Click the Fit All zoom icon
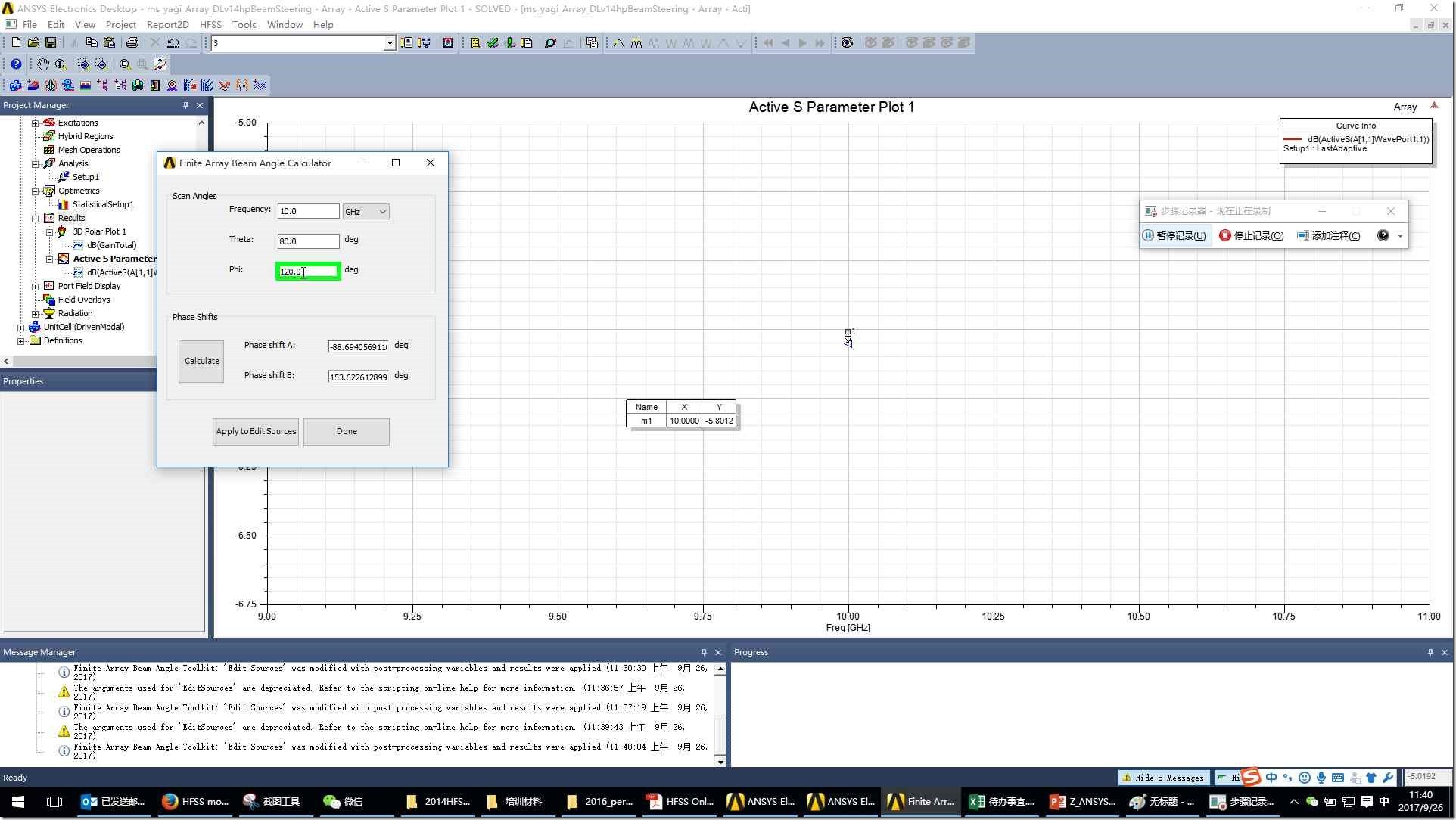The width and height of the screenshot is (1456, 820). coord(125,64)
